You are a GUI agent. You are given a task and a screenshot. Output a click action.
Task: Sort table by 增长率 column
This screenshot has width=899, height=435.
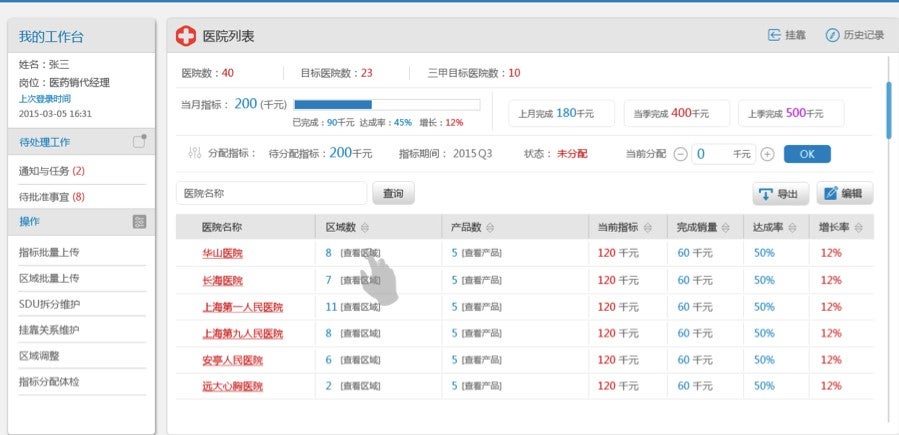(858, 228)
